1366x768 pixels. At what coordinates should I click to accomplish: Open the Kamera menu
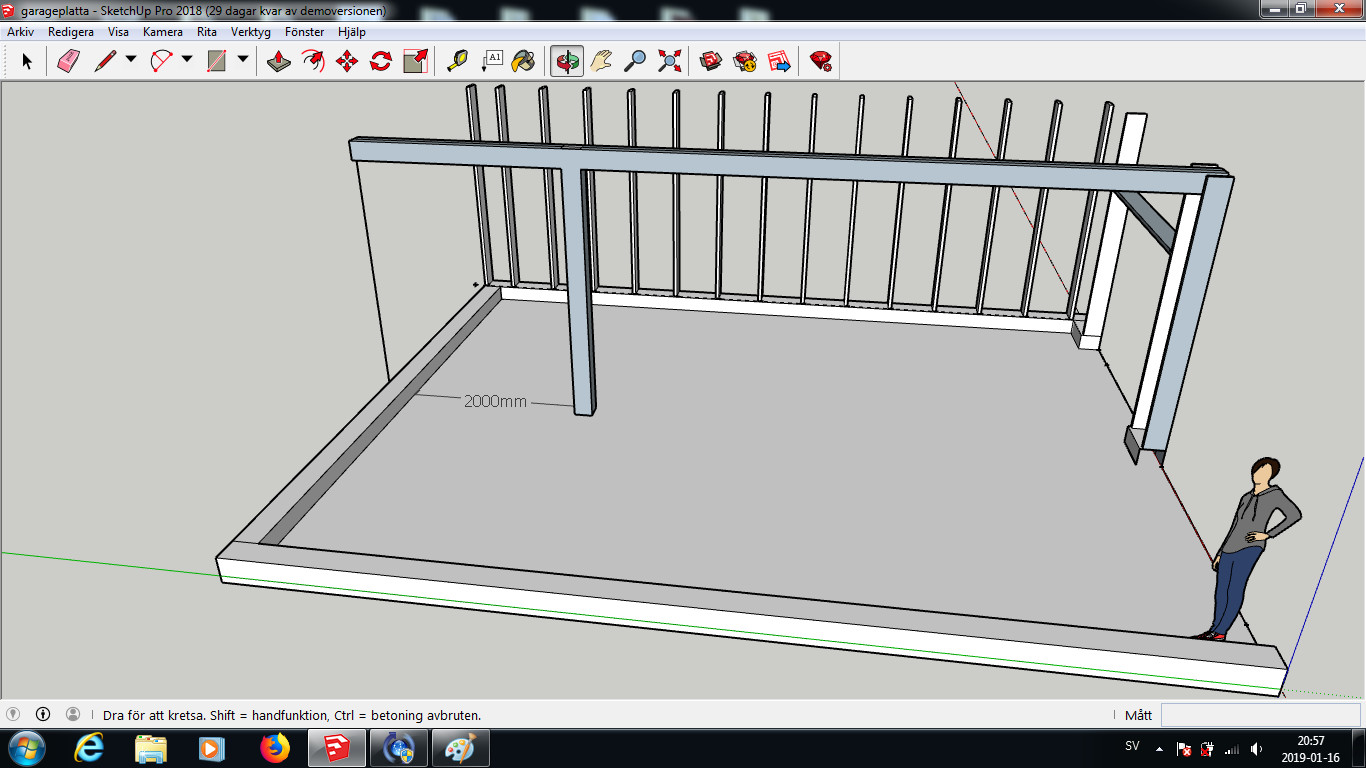click(162, 32)
